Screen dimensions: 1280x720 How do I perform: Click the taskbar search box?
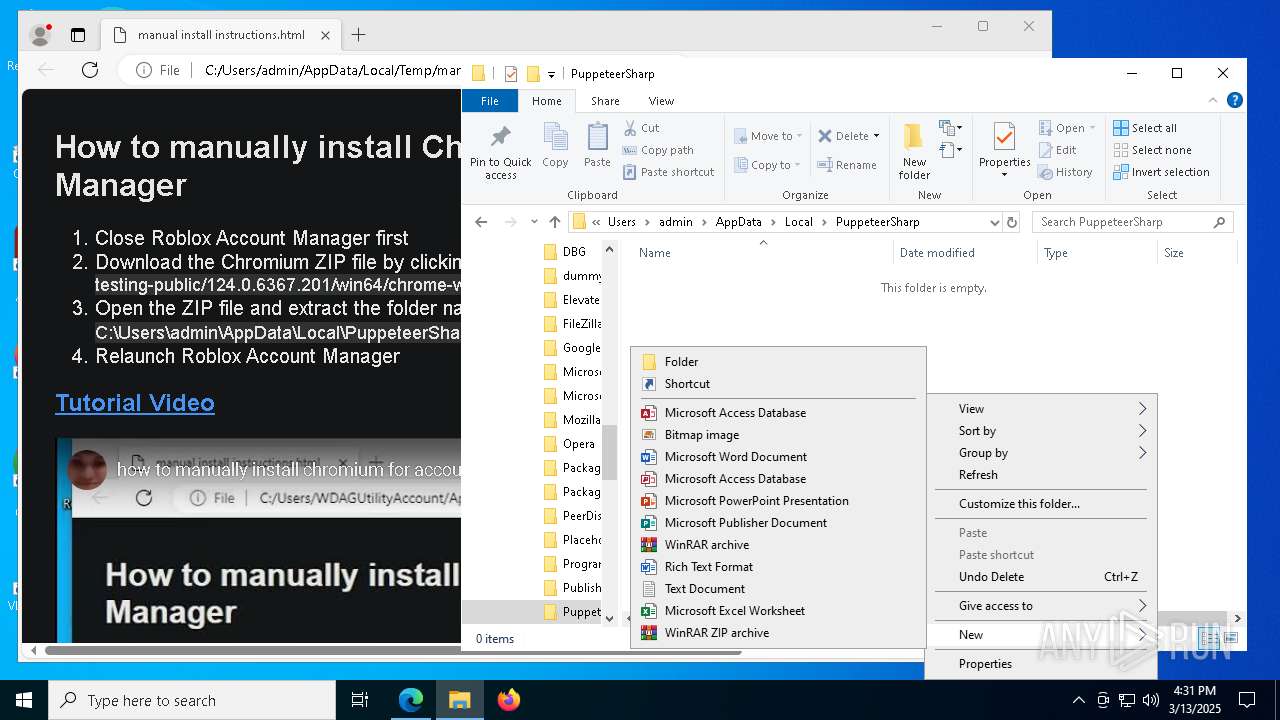tap(192, 700)
